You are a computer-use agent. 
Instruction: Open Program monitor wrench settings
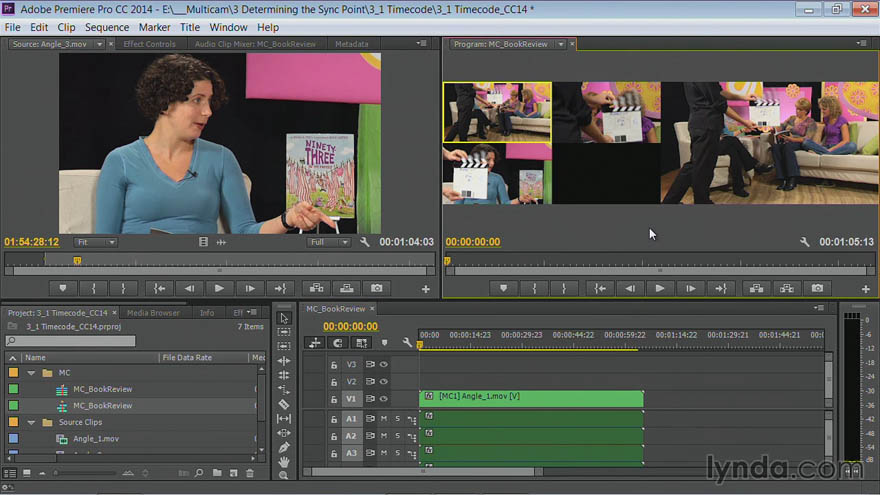click(805, 242)
